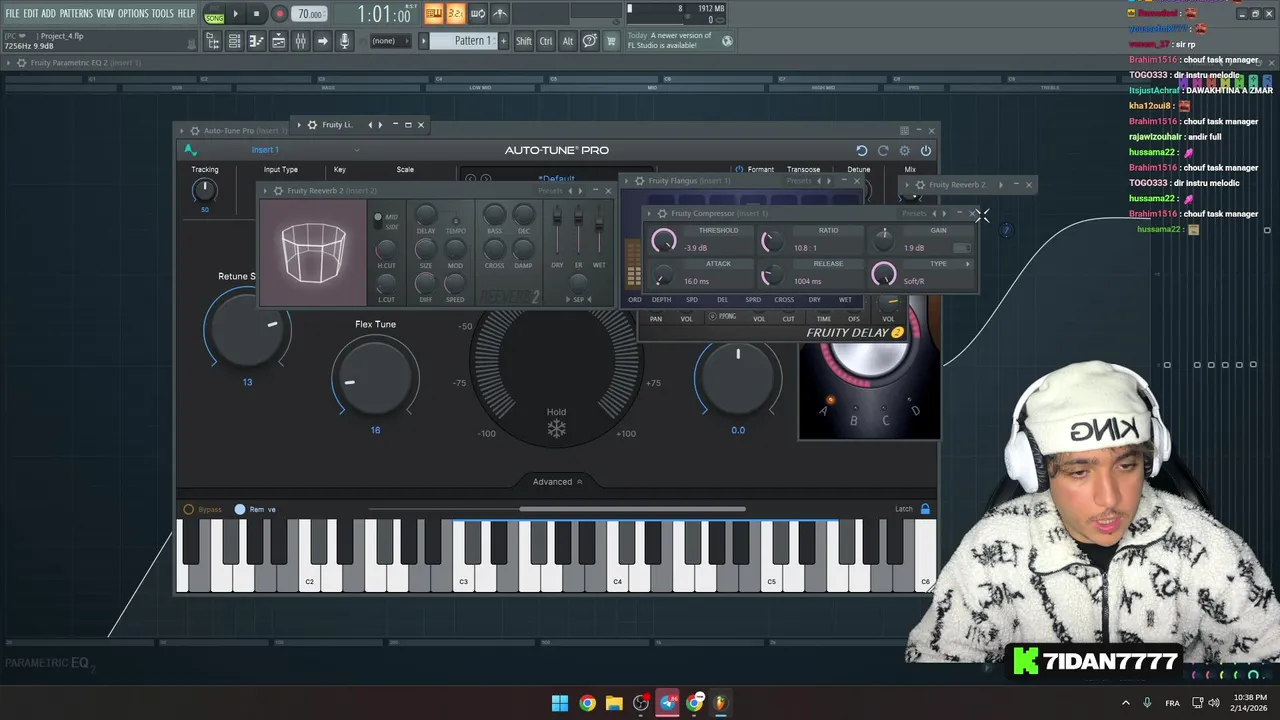Screen dimensions: 1280x720
Task: Open the Channel rack icon
Action: point(234,41)
